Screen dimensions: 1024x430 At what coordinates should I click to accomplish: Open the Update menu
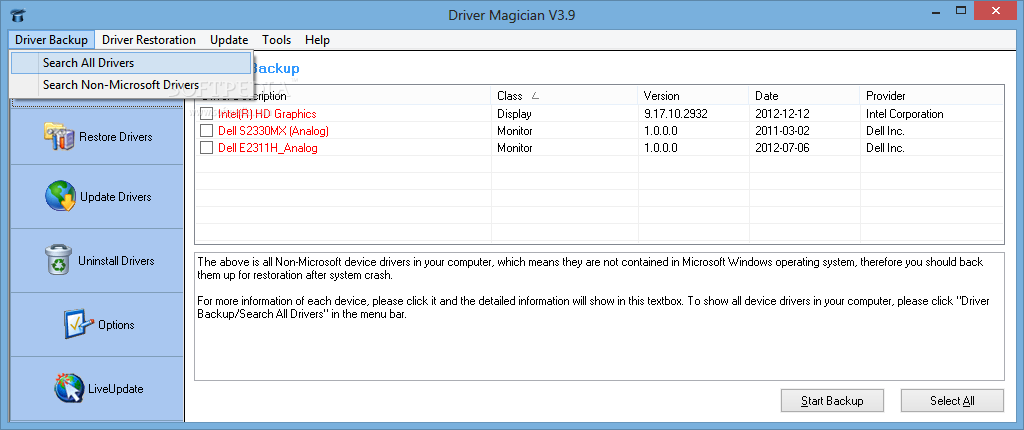click(x=229, y=40)
